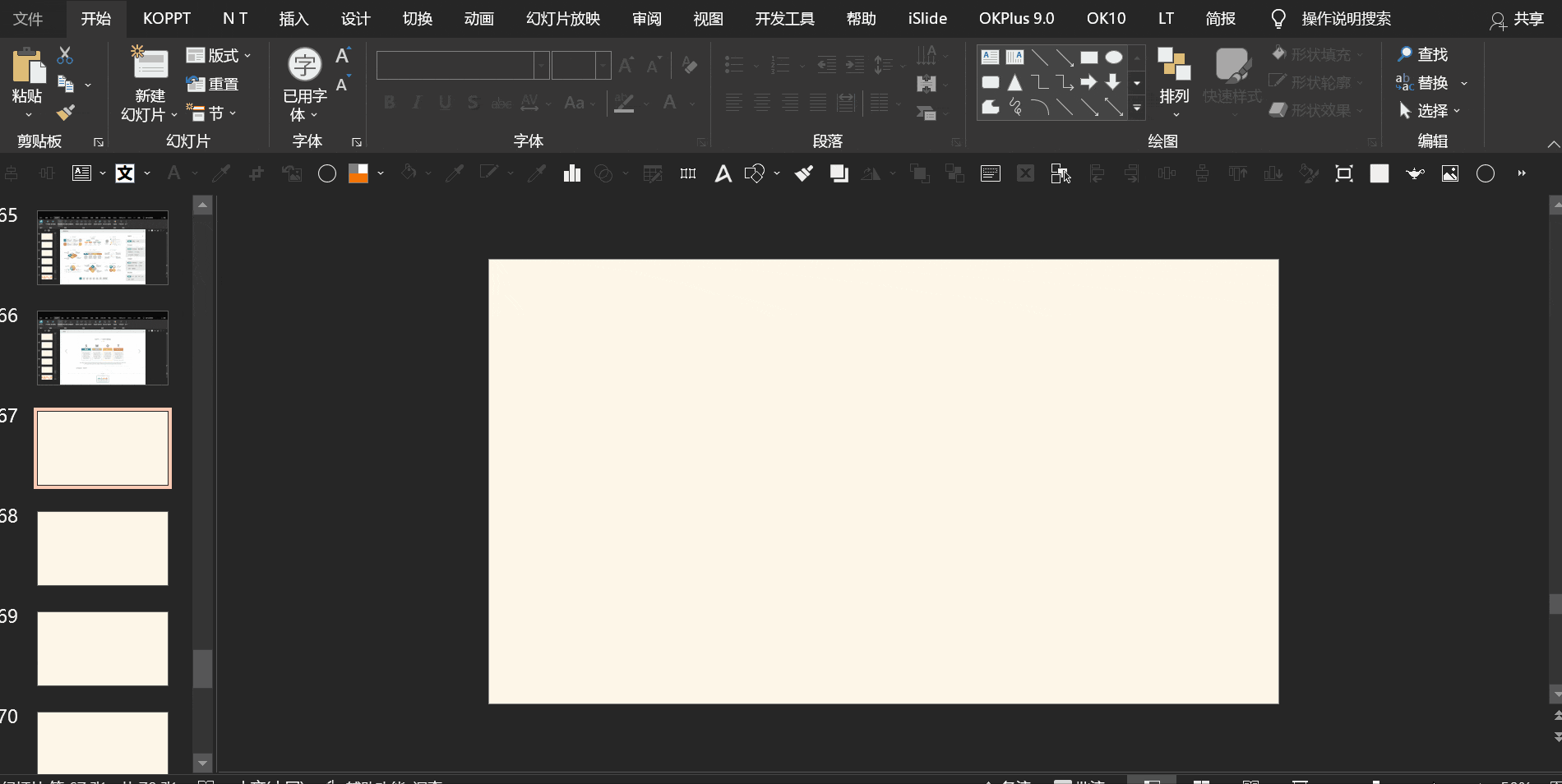Click the magic lamp icon in quick toolbar
This screenshot has width=1562, height=784.
[x=1415, y=173]
